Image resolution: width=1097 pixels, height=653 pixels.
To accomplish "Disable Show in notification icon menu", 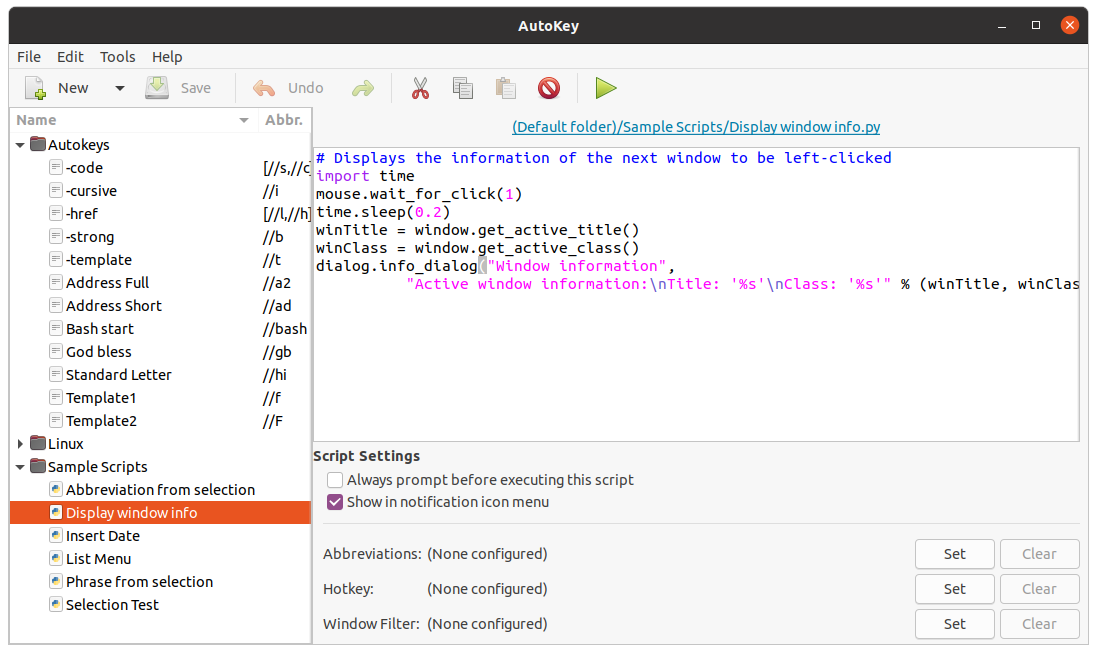I will (x=335, y=502).
